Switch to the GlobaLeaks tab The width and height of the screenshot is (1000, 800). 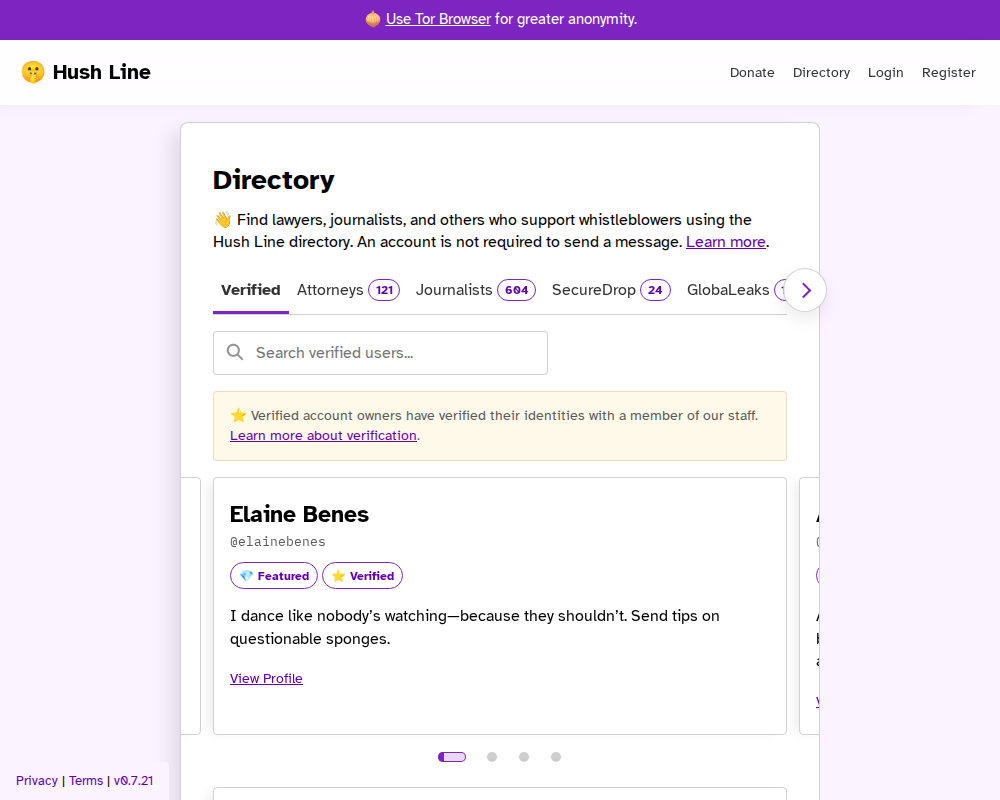coord(728,290)
